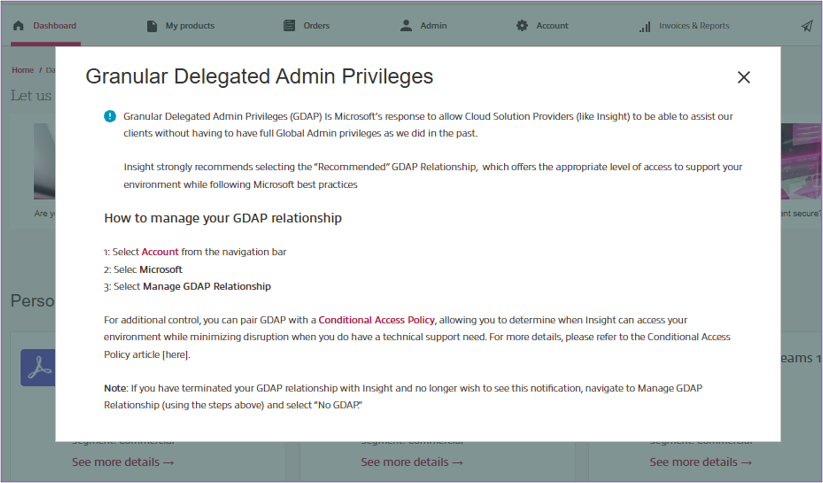The width and height of the screenshot is (823, 483).
Task: Click the Account link in step 1
Action: 160,252
